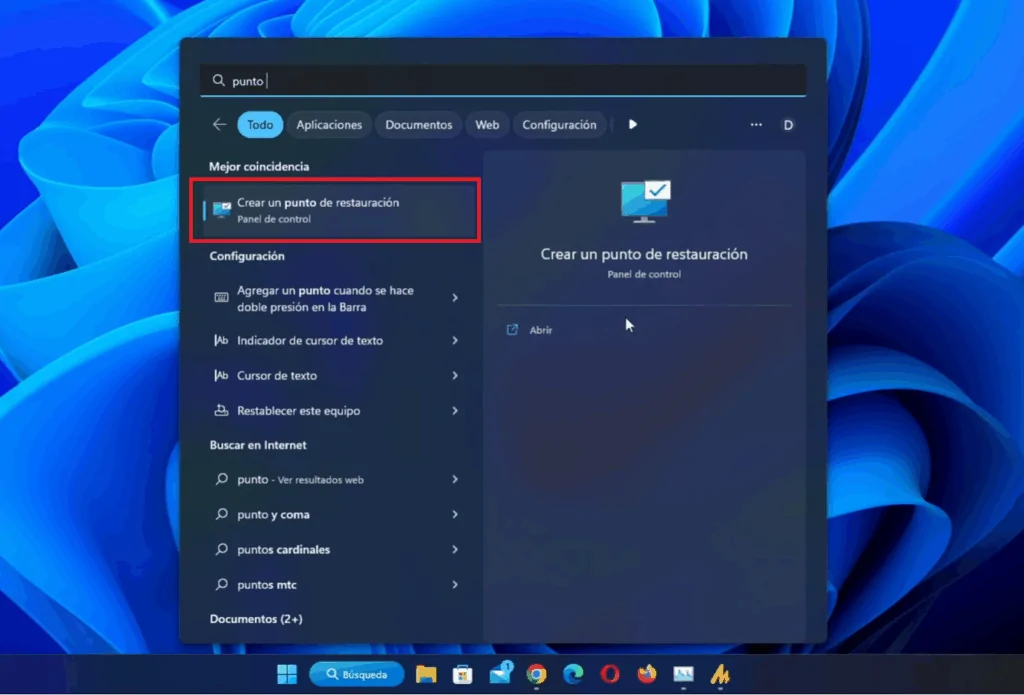Click search icon beside puntos cardinales

221,549
